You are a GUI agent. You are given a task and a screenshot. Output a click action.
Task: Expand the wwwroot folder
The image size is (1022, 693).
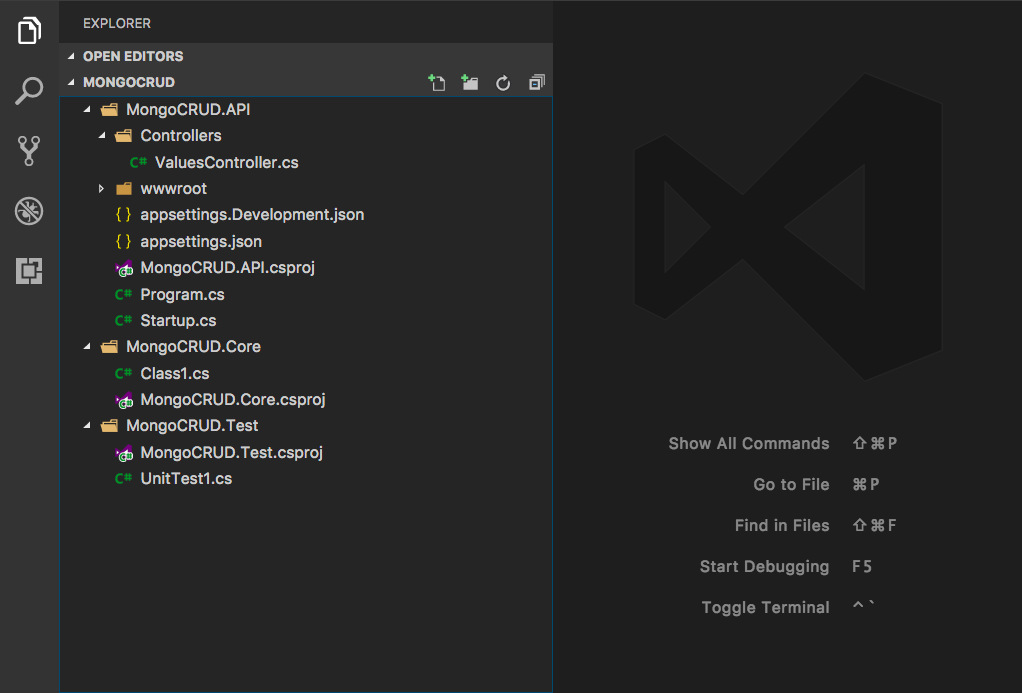pyautogui.click(x=101, y=188)
